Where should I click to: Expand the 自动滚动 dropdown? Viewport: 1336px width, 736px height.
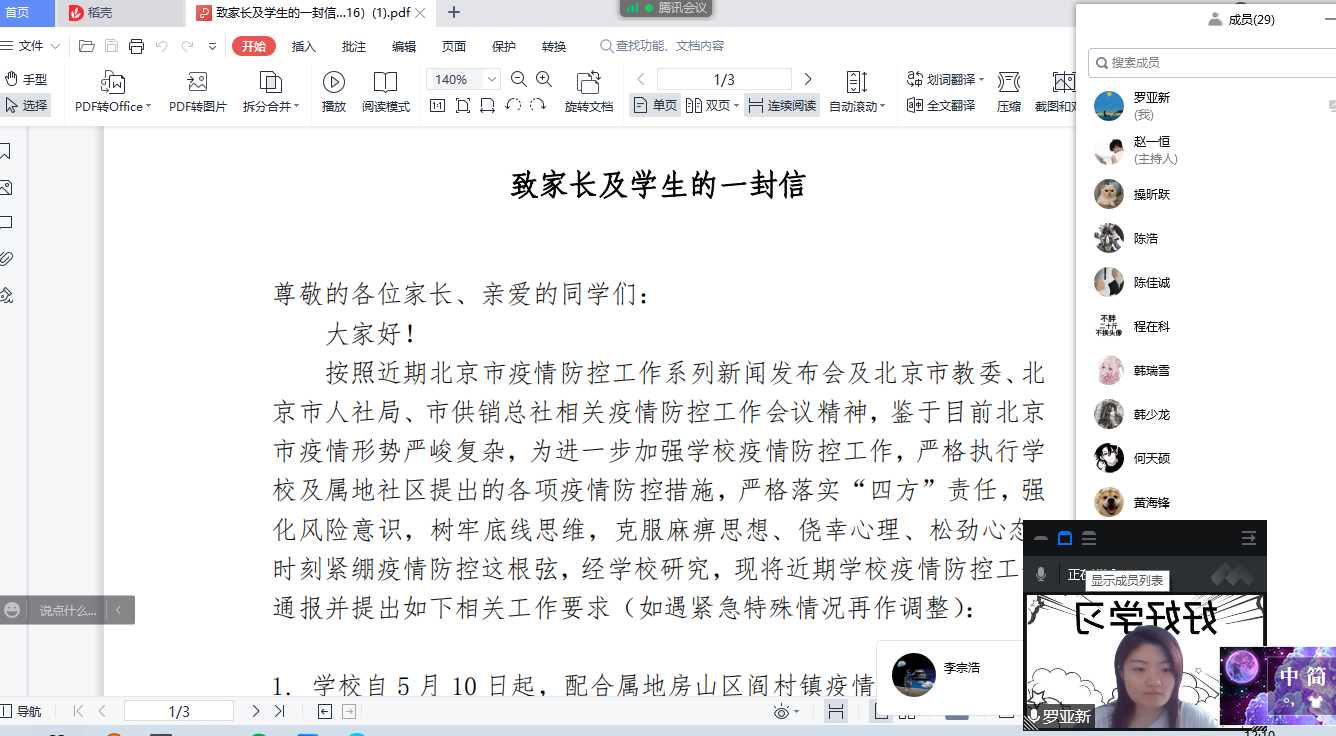(857, 106)
